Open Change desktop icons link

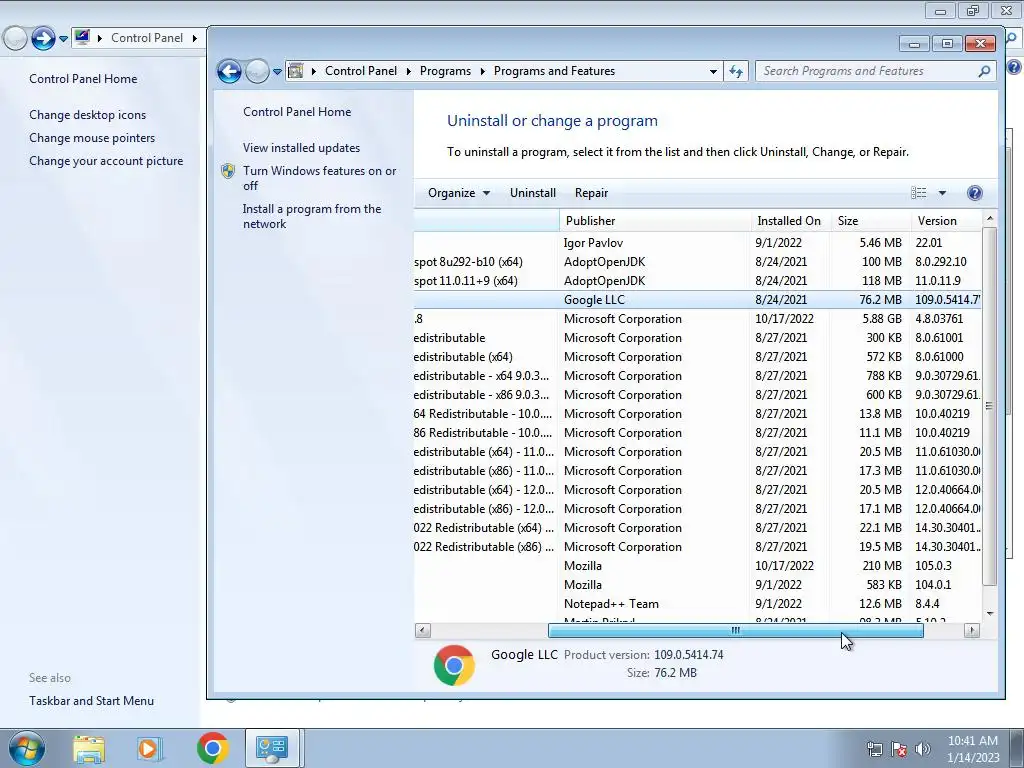88,115
